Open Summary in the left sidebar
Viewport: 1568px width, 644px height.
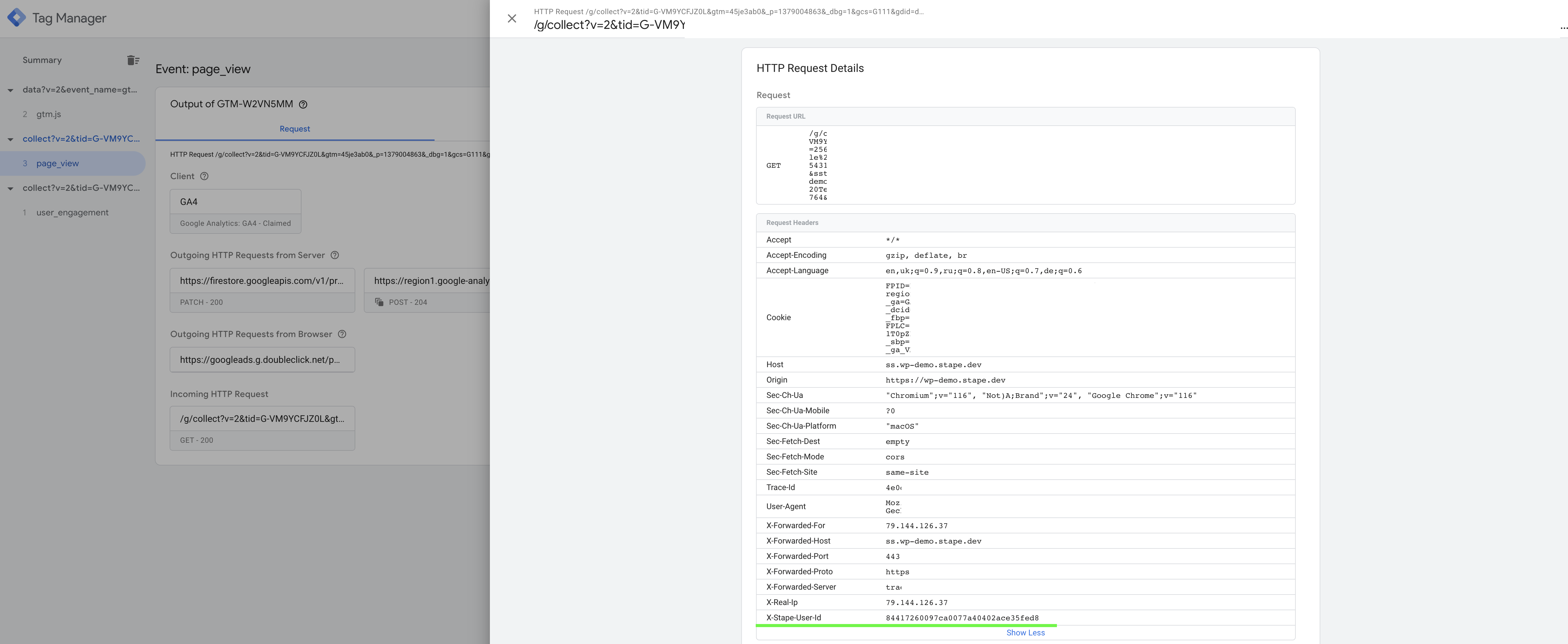pos(42,60)
